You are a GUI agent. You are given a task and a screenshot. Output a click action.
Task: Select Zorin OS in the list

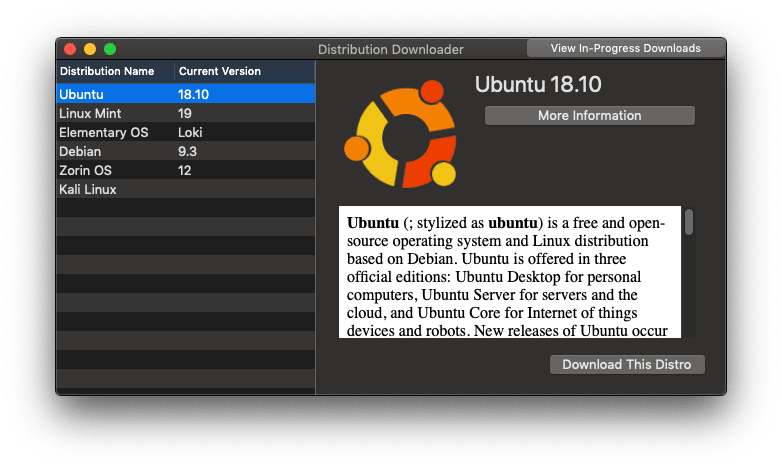(186, 170)
